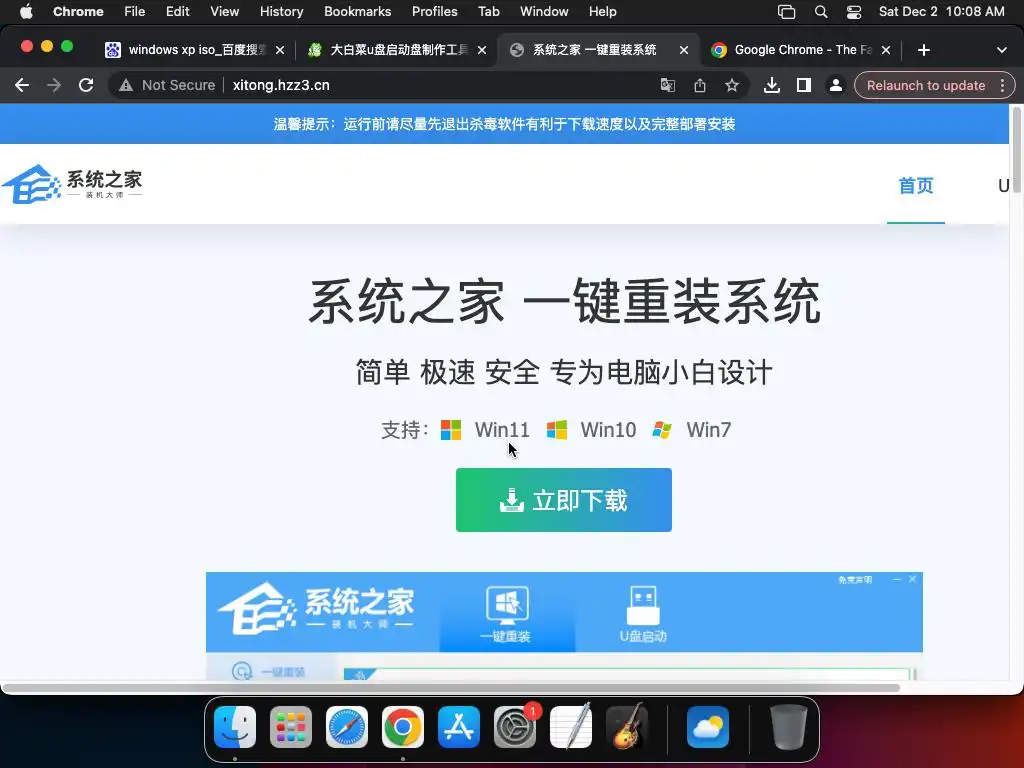Click the 一键重装 tab in preview image

(x=507, y=615)
